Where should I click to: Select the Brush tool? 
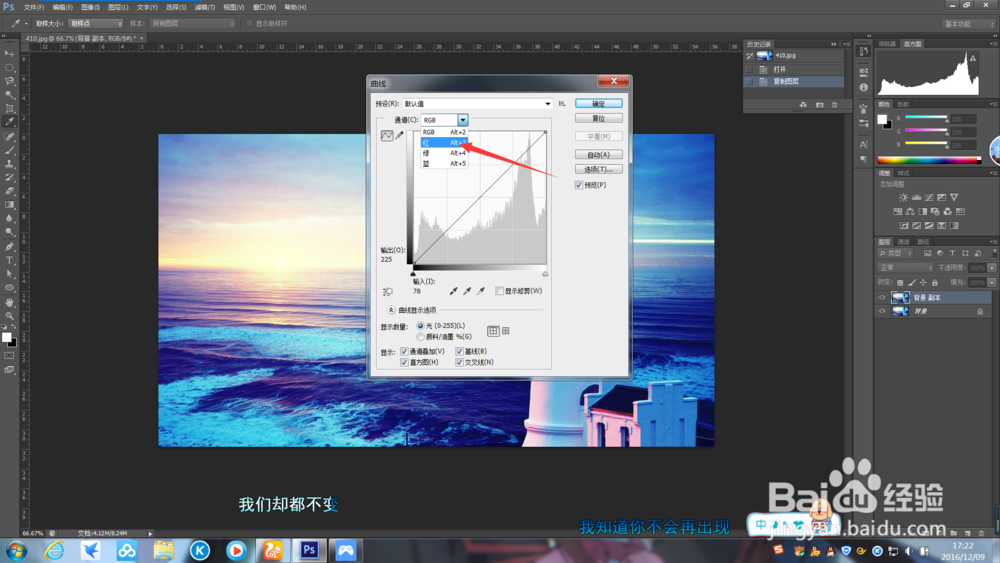(x=10, y=150)
